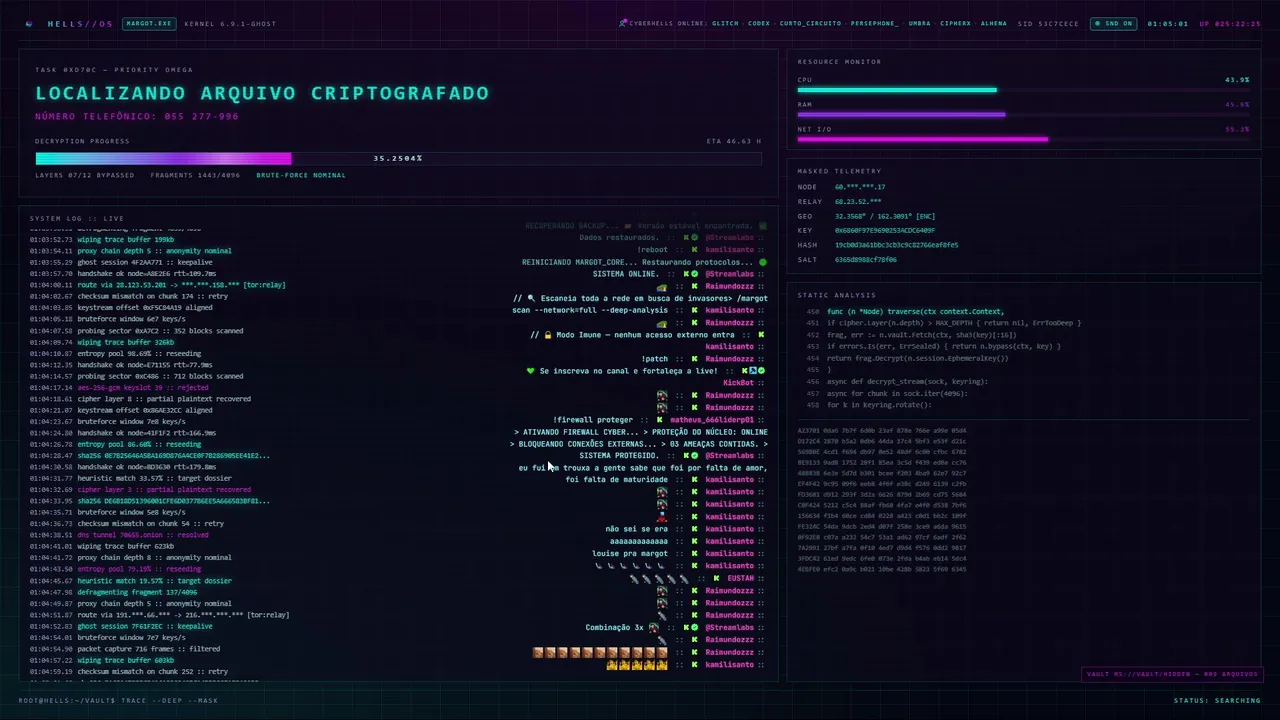This screenshot has height=720, width=1280.
Task: Click the VAULT MS://VAULT/HIDDEN badge
Action: pyautogui.click(x=1172, y=674)
